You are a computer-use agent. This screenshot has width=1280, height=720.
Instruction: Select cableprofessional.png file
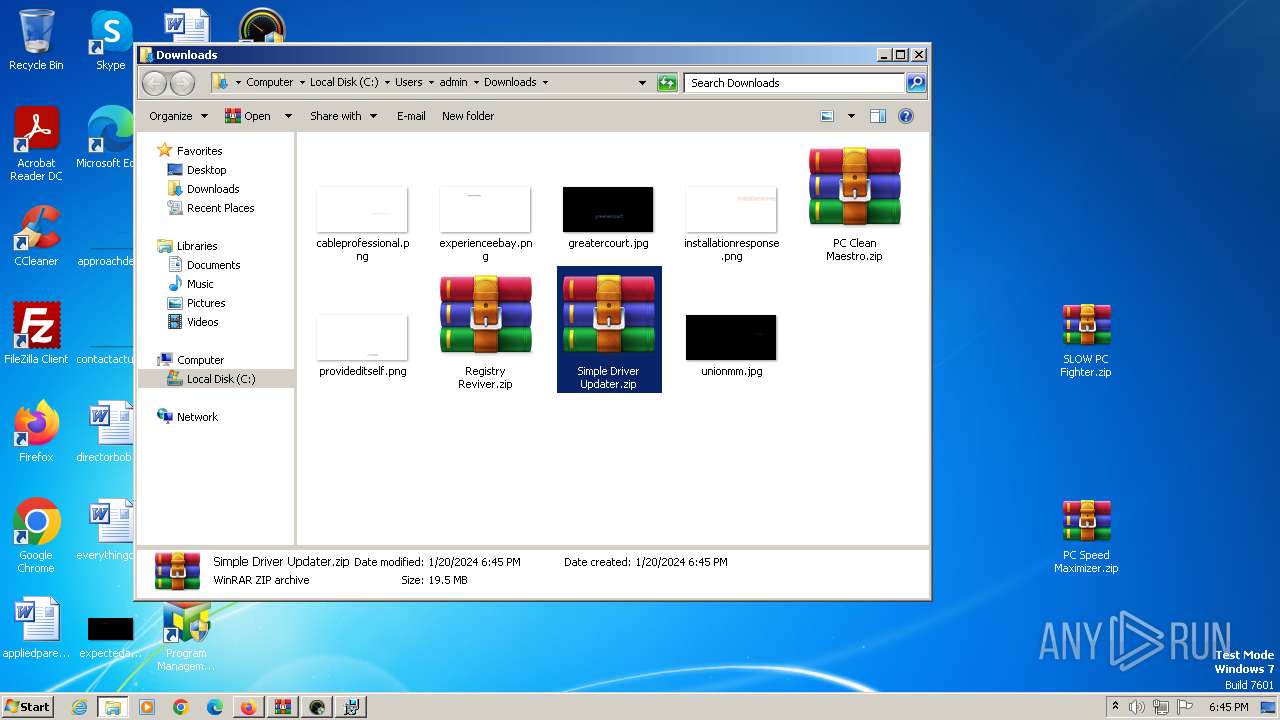click(362, 224)
